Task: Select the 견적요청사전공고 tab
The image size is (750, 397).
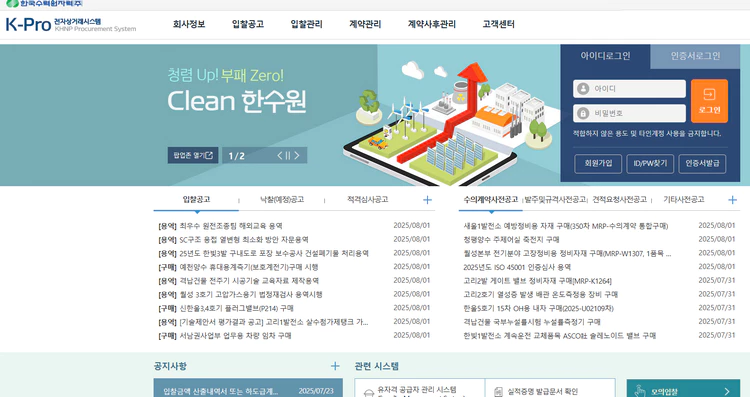Action: click(x=619, y=199)
